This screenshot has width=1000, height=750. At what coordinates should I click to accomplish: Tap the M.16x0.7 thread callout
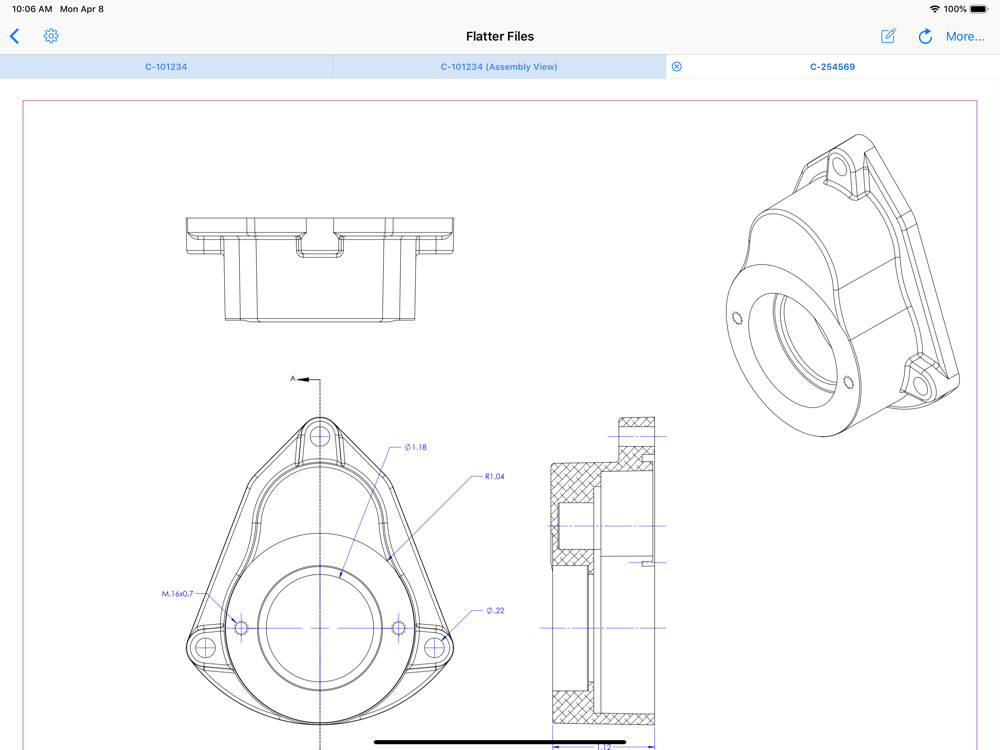pyautogui.click(x=177, y=594)
